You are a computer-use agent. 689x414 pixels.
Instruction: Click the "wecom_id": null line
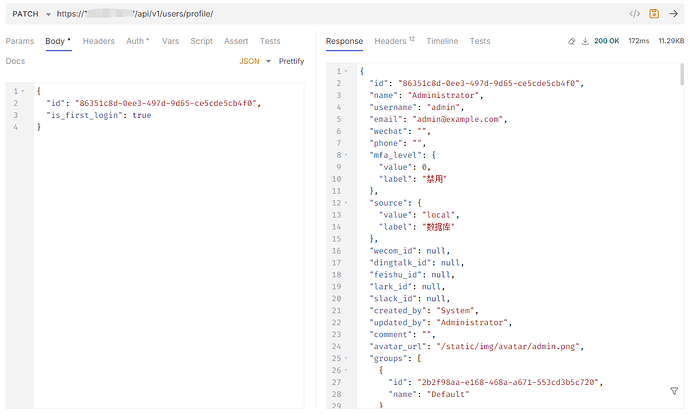410,251
